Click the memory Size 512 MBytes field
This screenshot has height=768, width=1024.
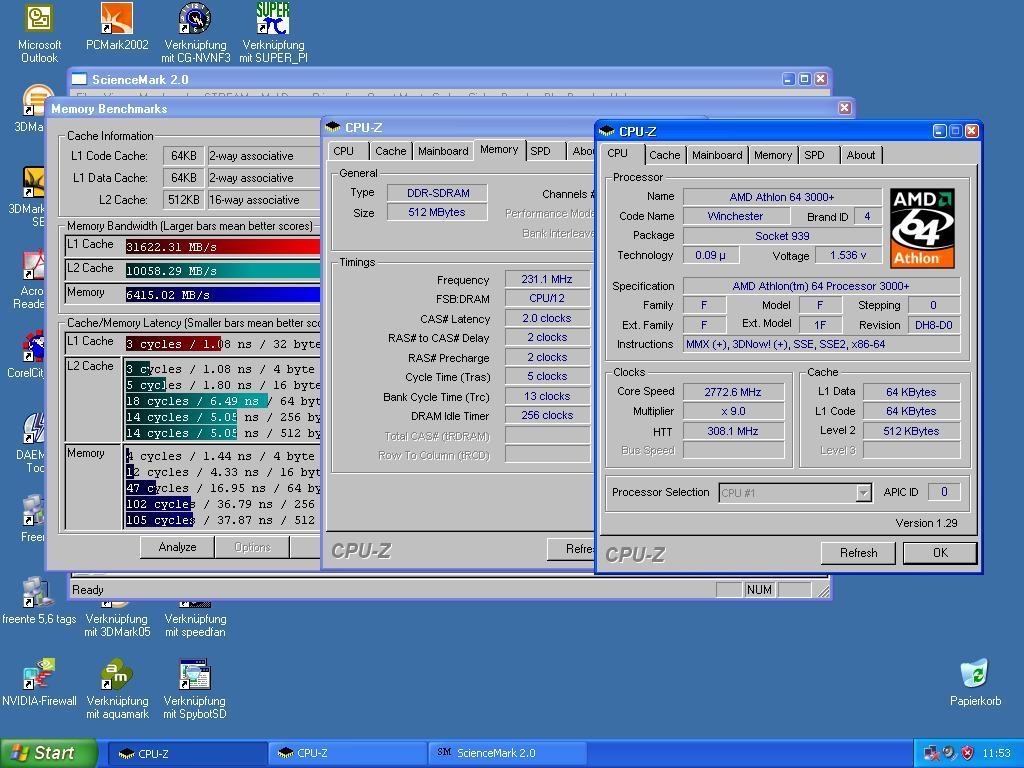point(437,212)
